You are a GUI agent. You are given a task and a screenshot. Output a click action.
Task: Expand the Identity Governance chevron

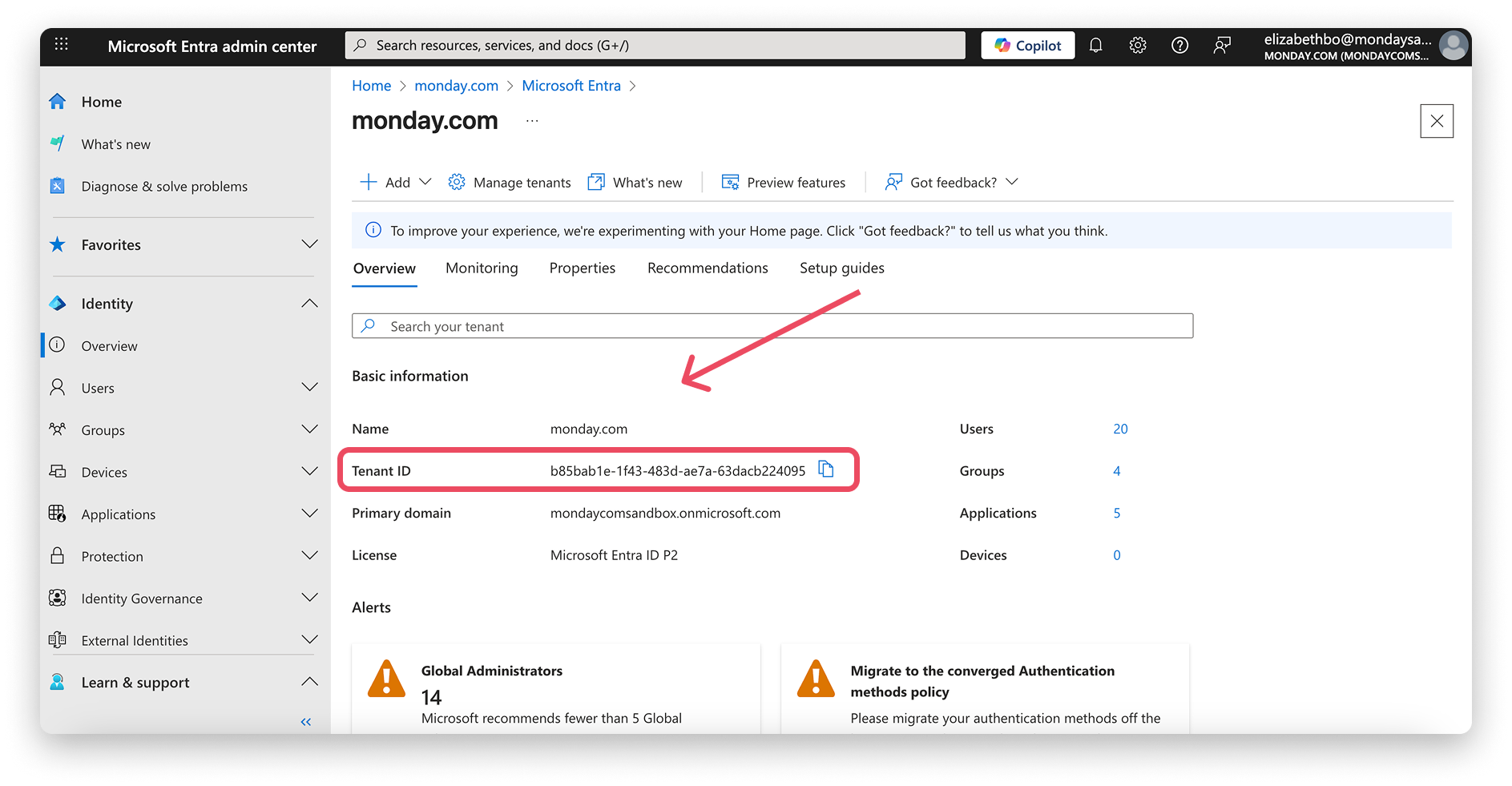(x=310, y=598)
